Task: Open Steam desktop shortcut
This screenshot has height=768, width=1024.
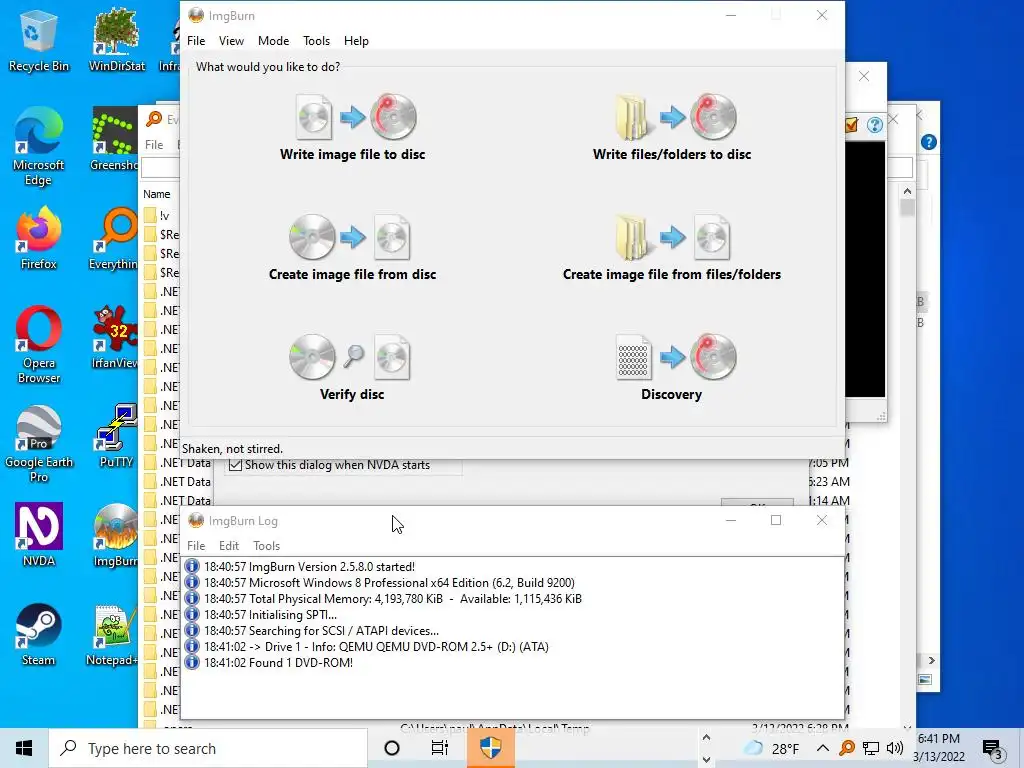Action: tap(39, 635)
